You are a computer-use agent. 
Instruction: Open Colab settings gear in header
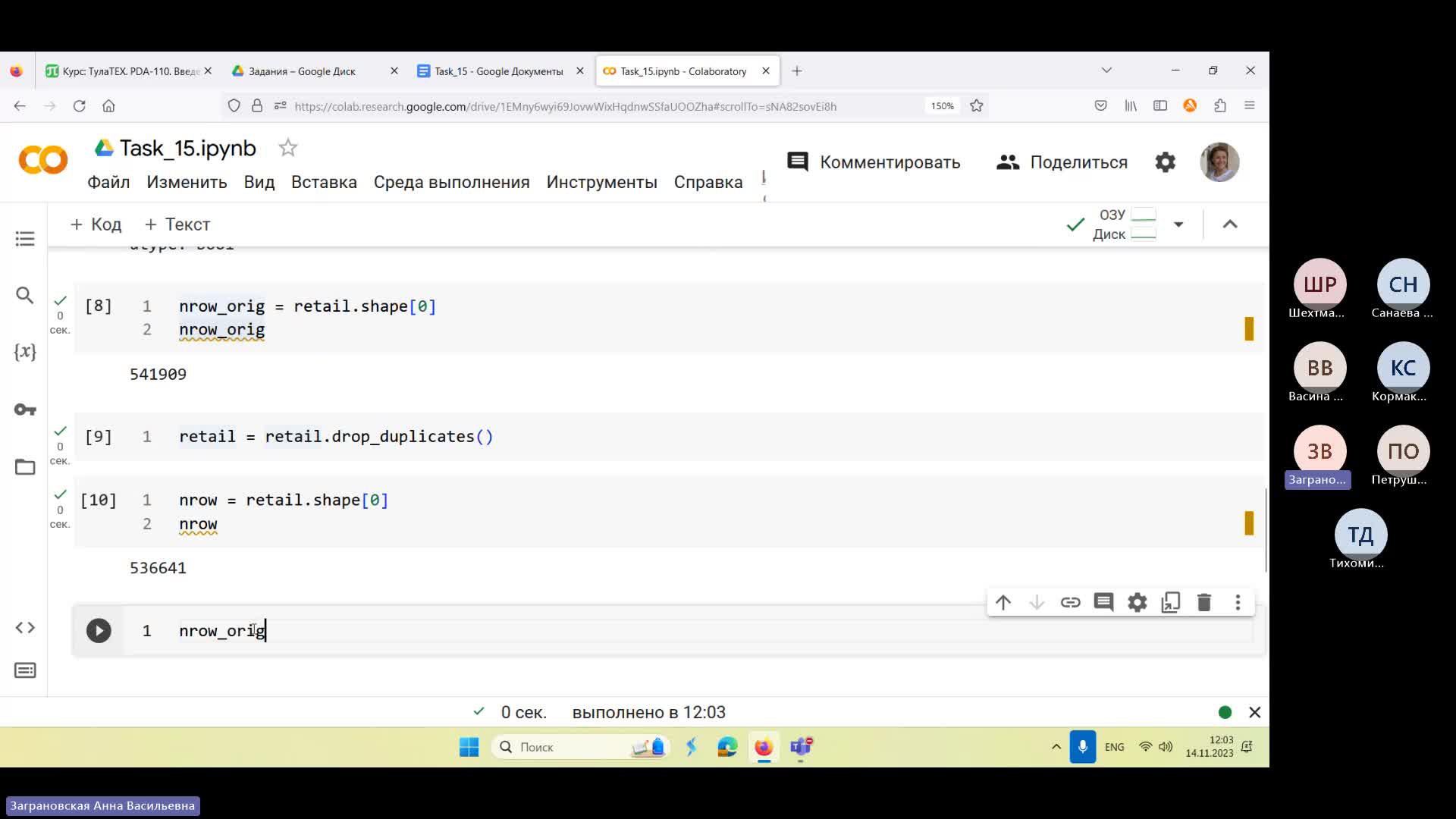1165,162
